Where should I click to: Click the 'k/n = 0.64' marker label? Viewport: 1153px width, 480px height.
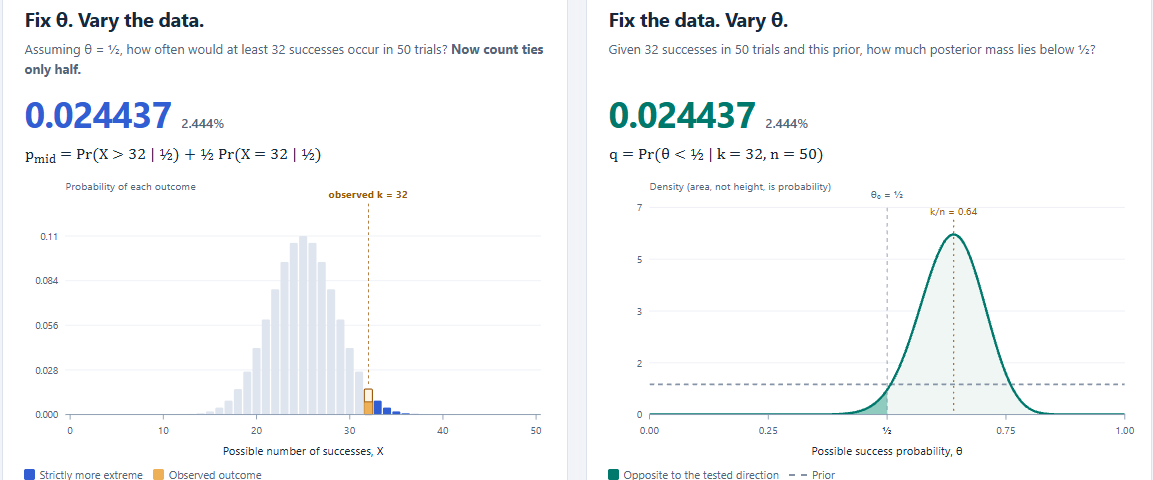click(954, 211)
